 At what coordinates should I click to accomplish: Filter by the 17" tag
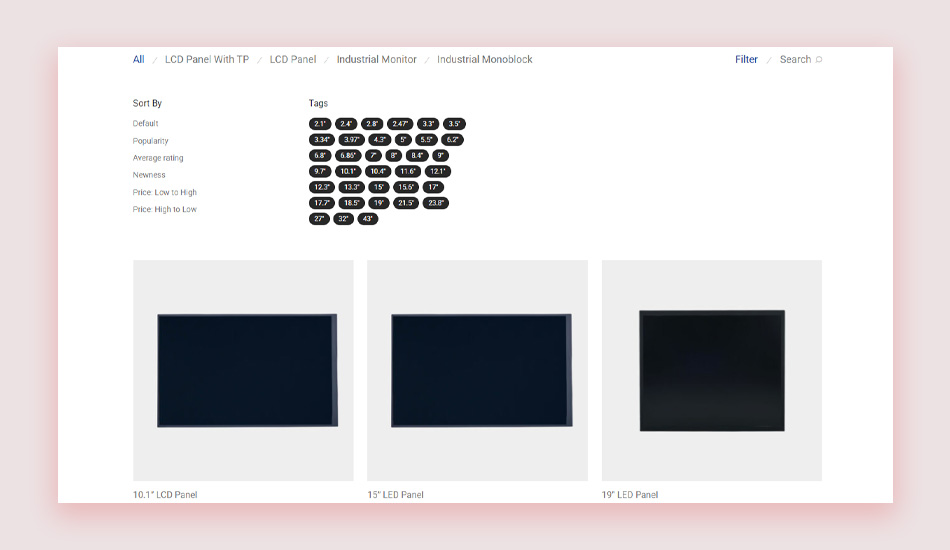(433, 187)
